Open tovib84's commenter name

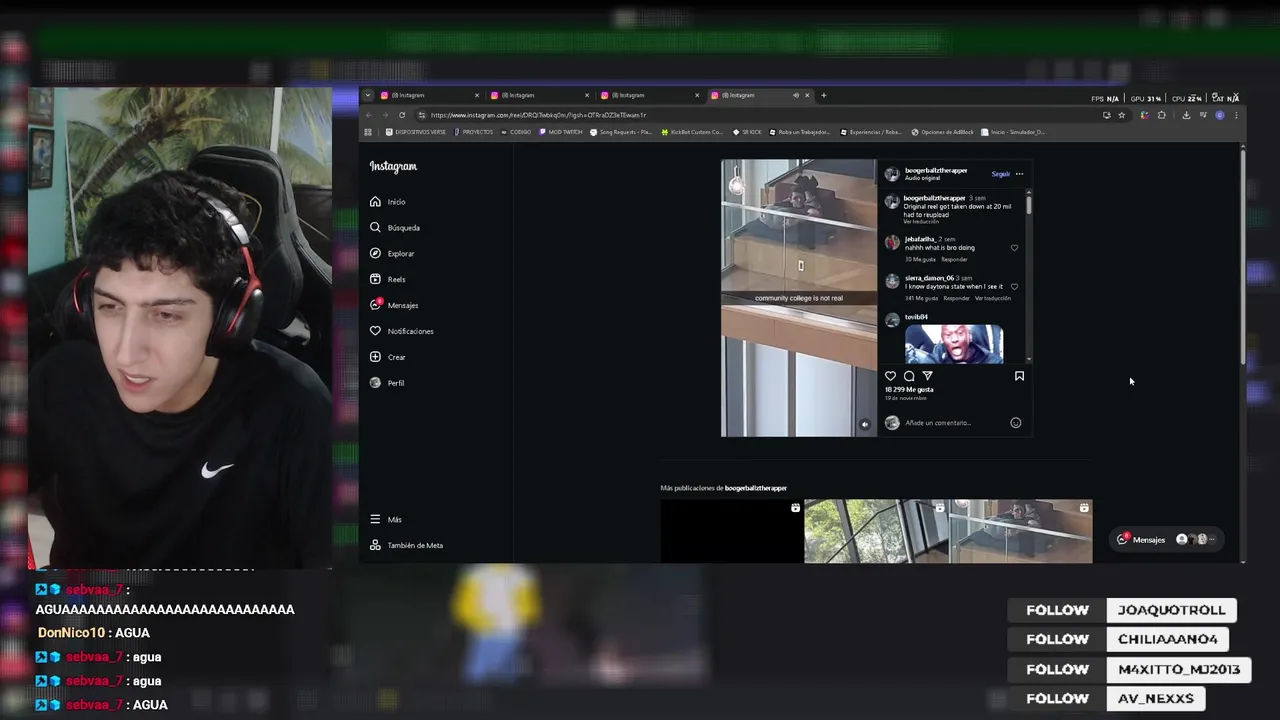click(916, 317)
